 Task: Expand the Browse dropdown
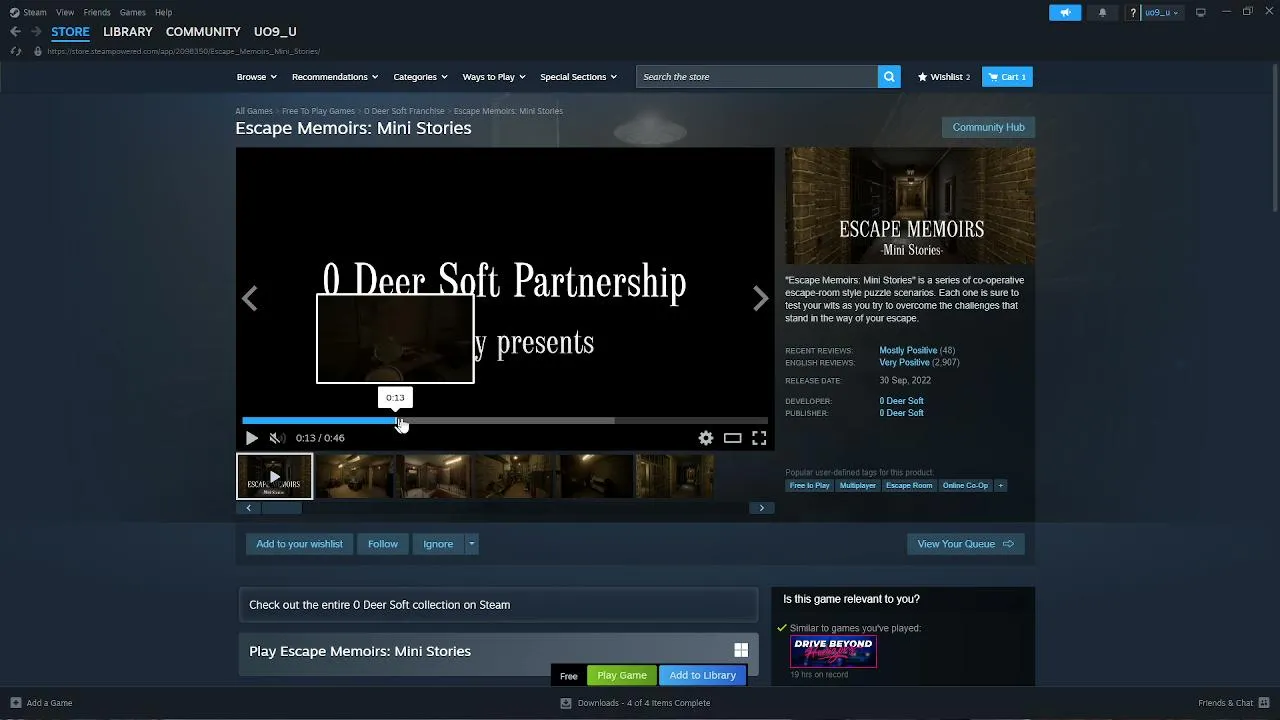click(255, 77)
